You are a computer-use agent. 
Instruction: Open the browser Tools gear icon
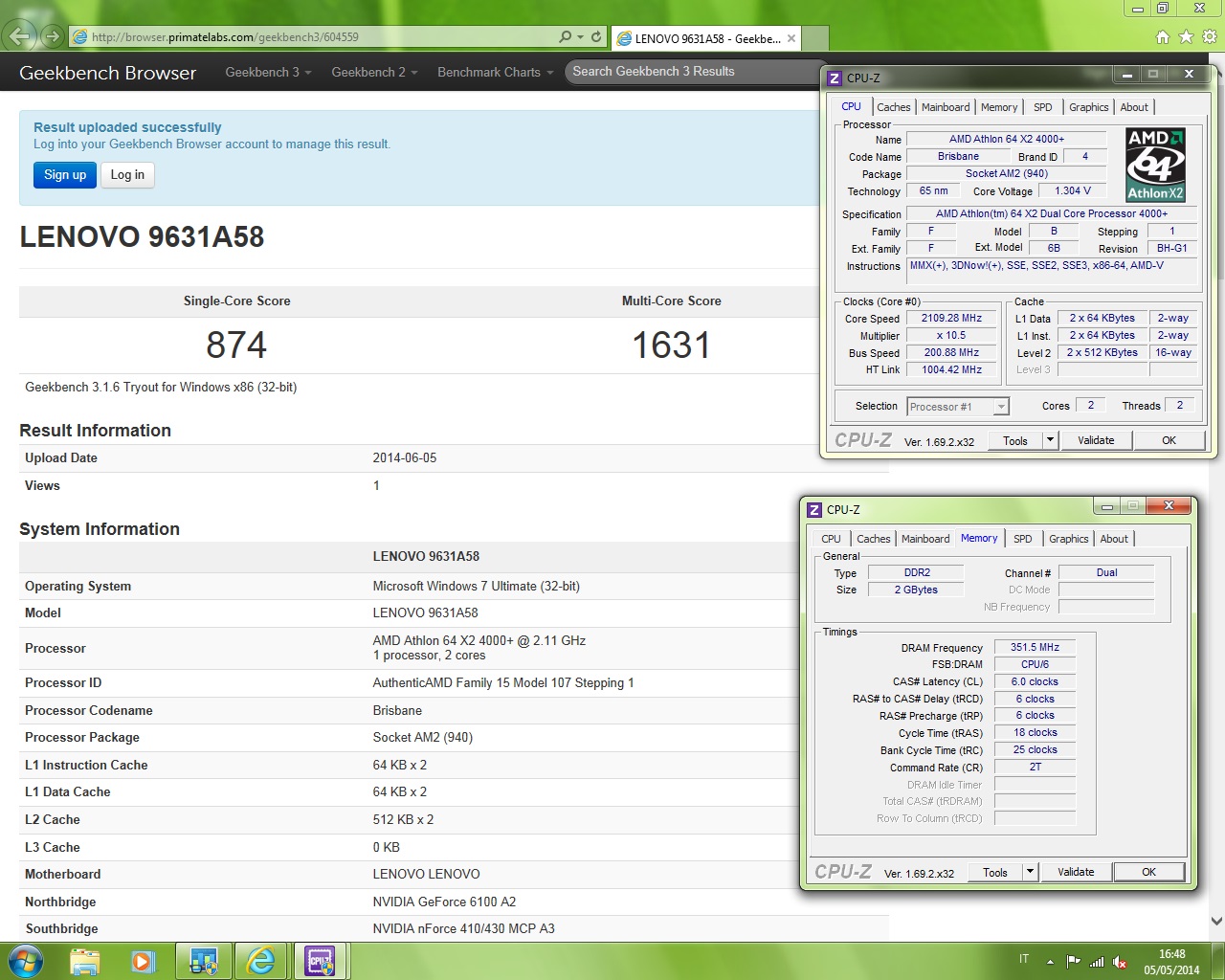point(1210,36)
